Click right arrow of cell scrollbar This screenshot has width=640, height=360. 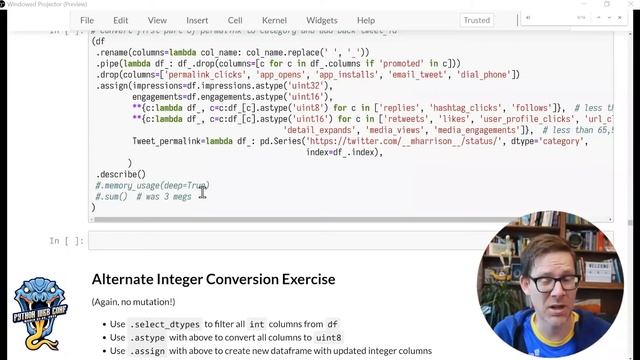pos(611,220)
